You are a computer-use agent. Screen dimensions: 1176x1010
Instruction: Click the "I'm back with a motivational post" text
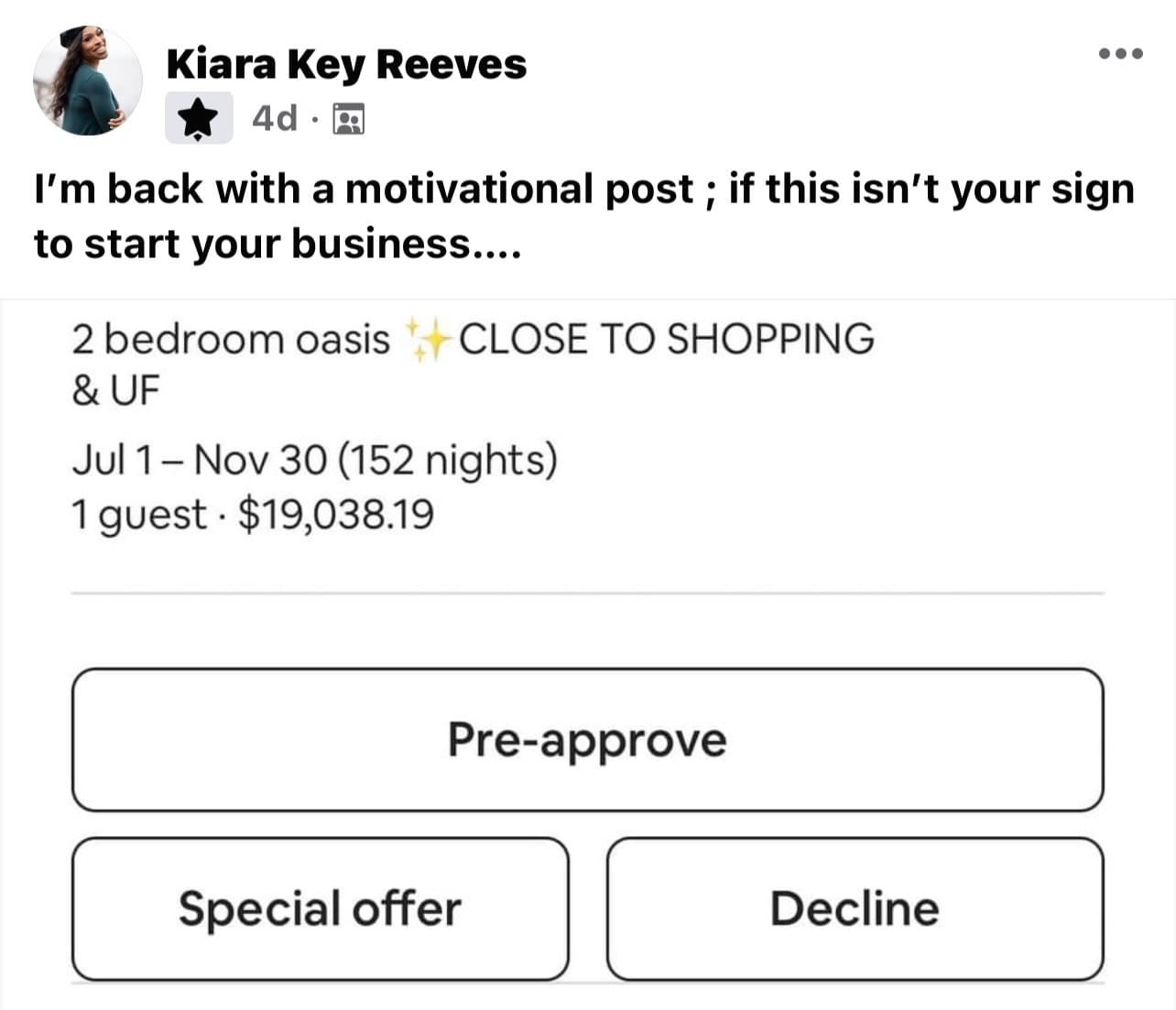pyautogui.click(x=363, y=190)
